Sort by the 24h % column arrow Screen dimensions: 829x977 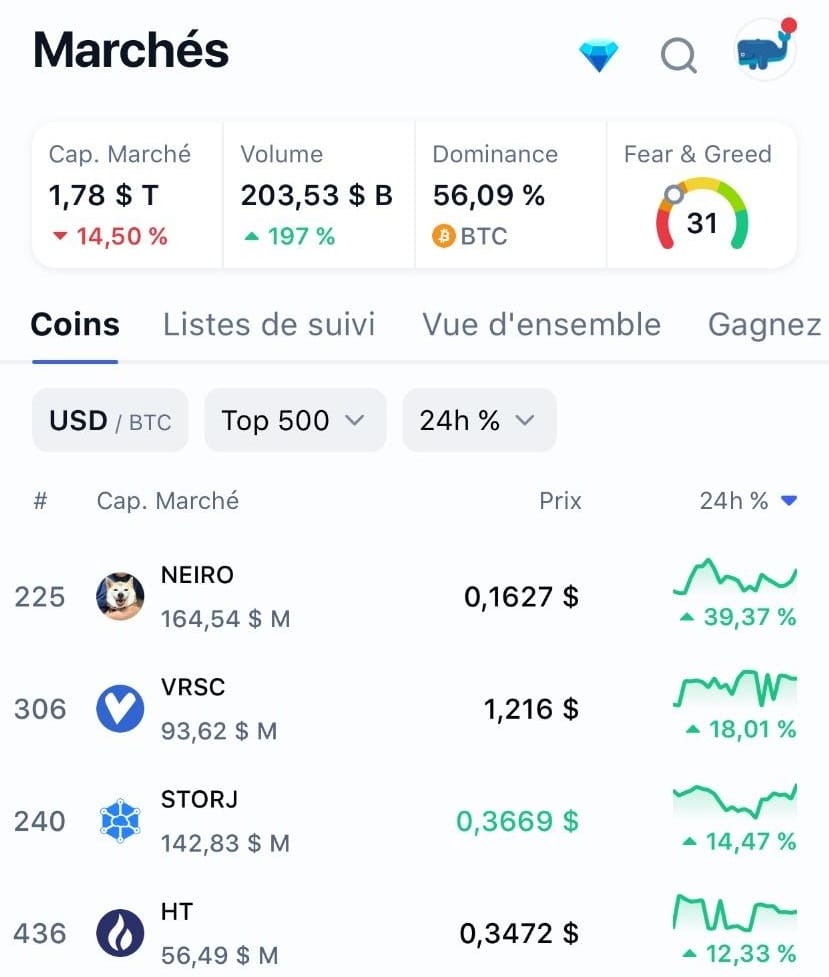[x=788, y=500]
